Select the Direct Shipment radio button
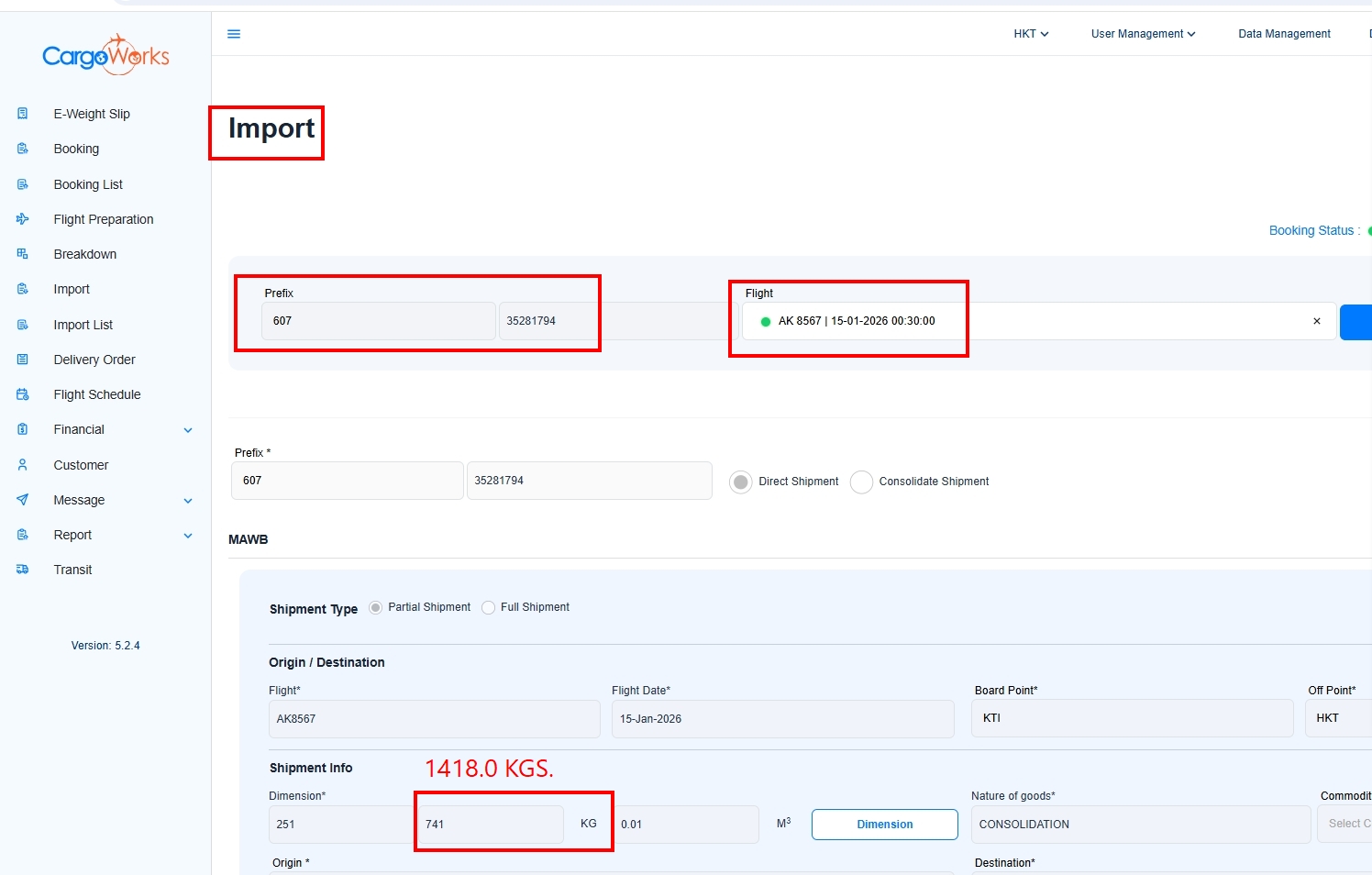 coord(741,482)
